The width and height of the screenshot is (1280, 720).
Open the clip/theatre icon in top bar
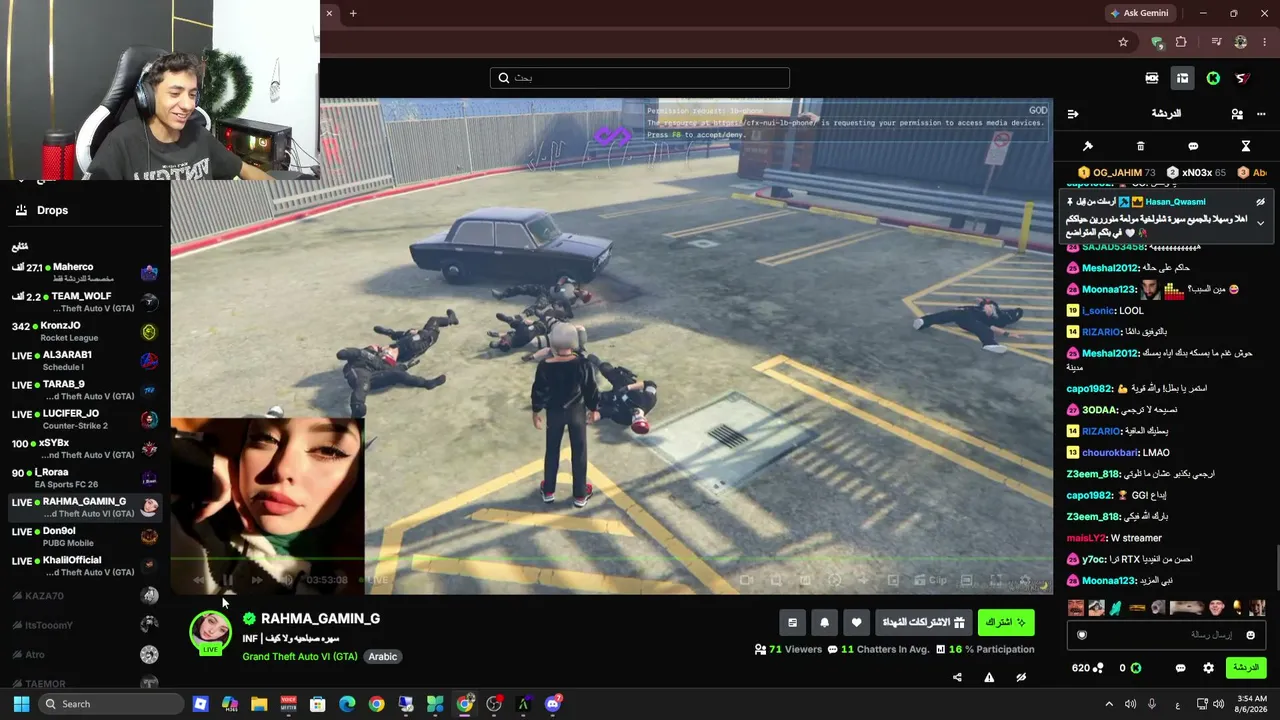pyautogui.click(x=1152, y=78)
